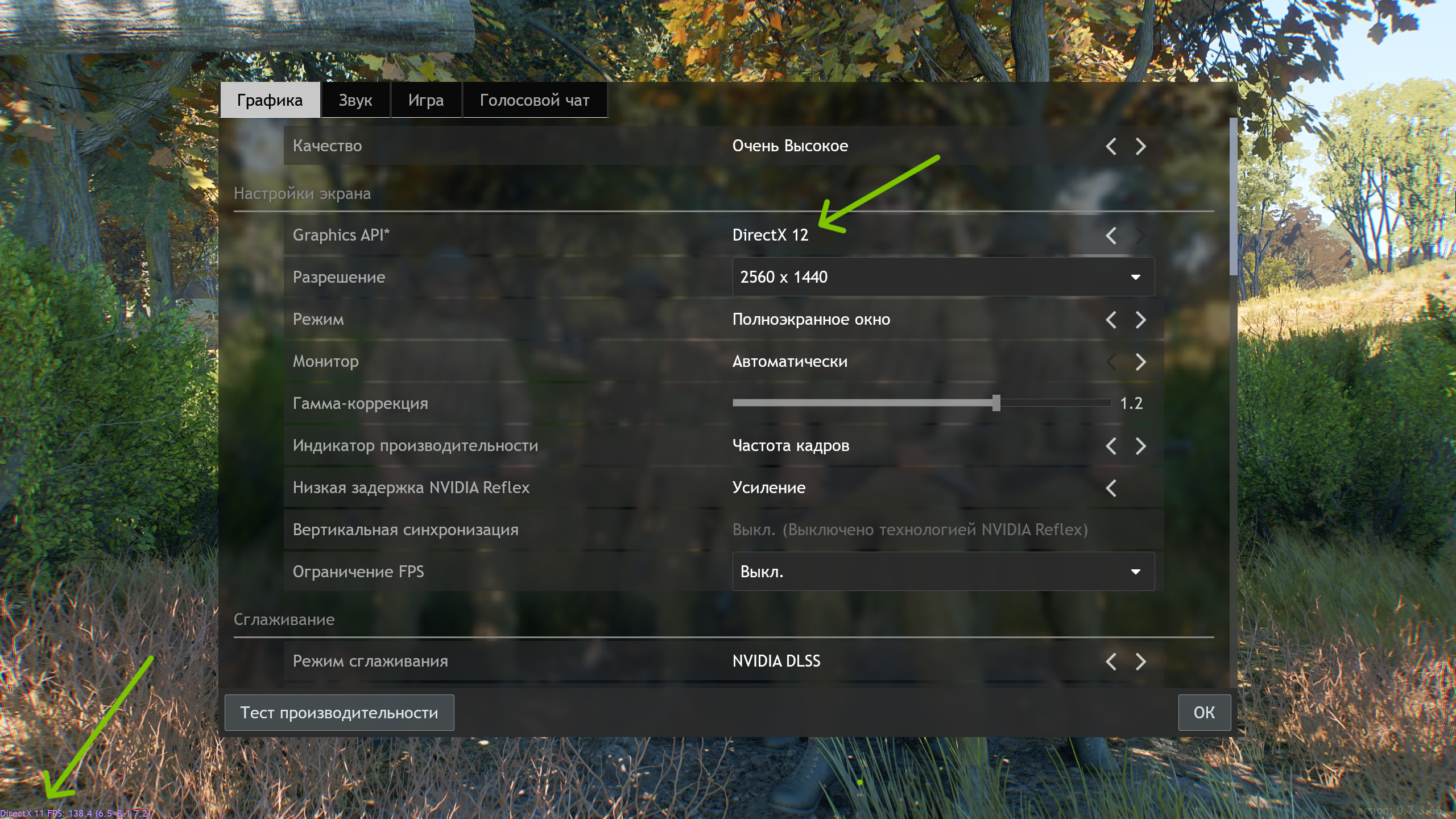1456x819 pixels.
Task: Click previous arrow for Режим сглаживания
Action: (x=1111, y=661)
